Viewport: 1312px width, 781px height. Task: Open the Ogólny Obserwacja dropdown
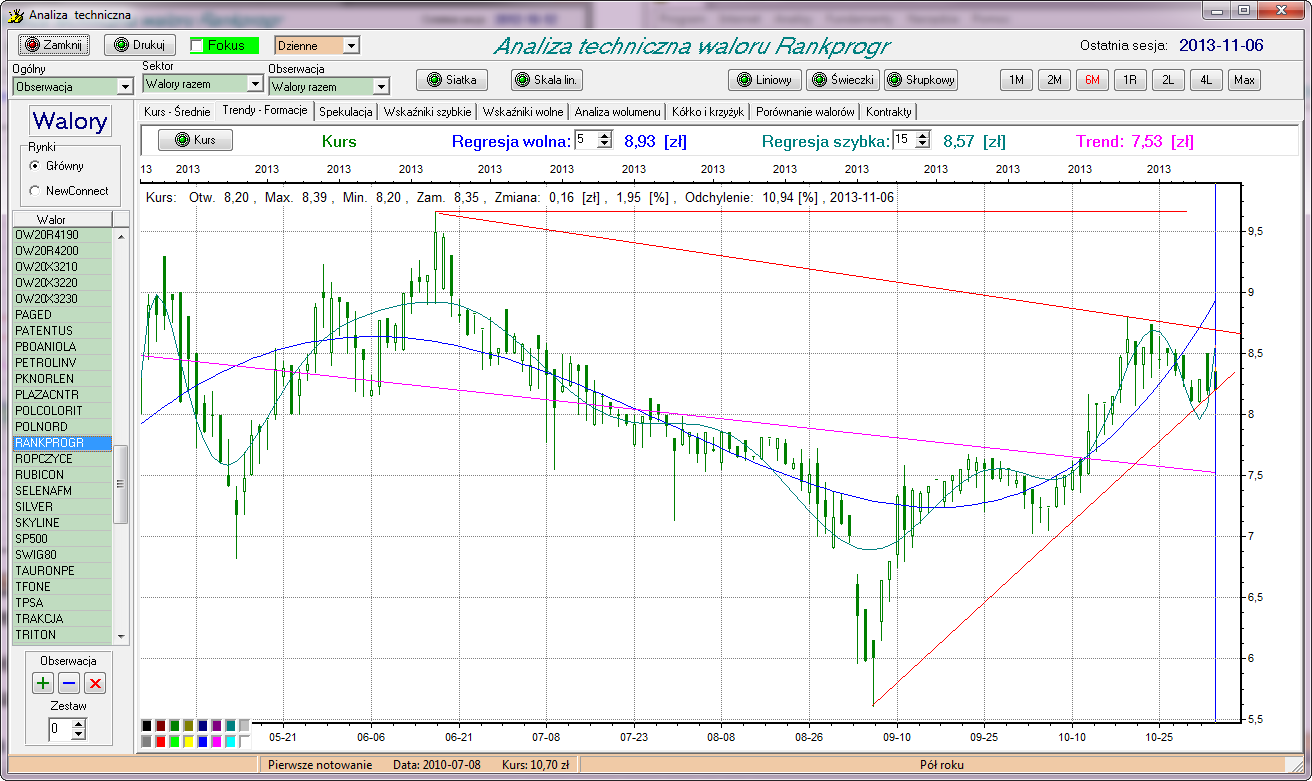coord(125,87)
